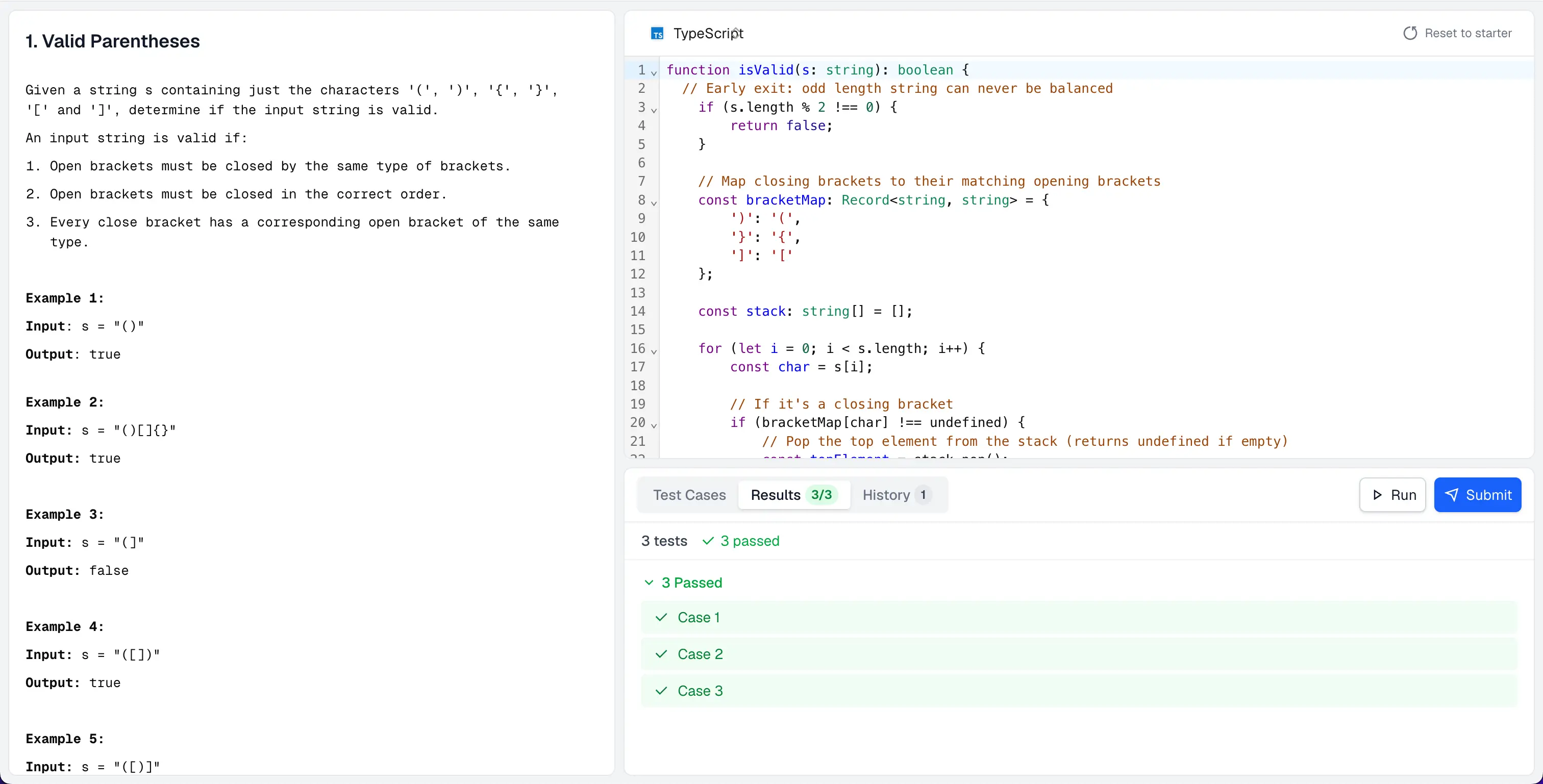The image size is (1543, 784).
Task: Run the code with the Run button
Action: (1392, 495)
